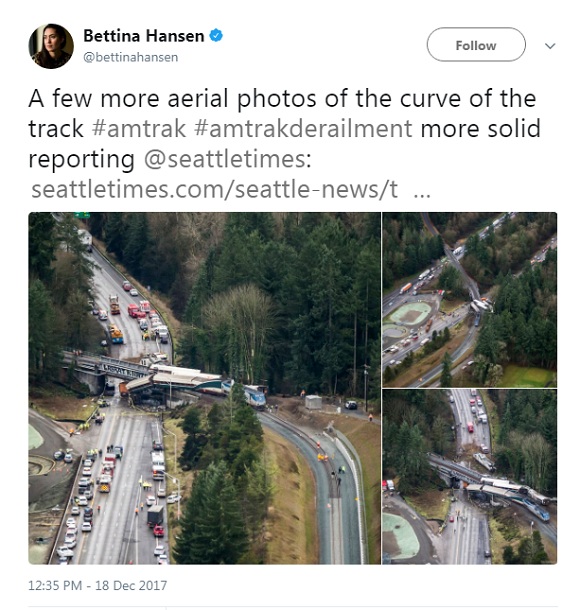Open the seattletimes.com article link
This screenshot has width=580, height=610.
click(x=214, y=189)
